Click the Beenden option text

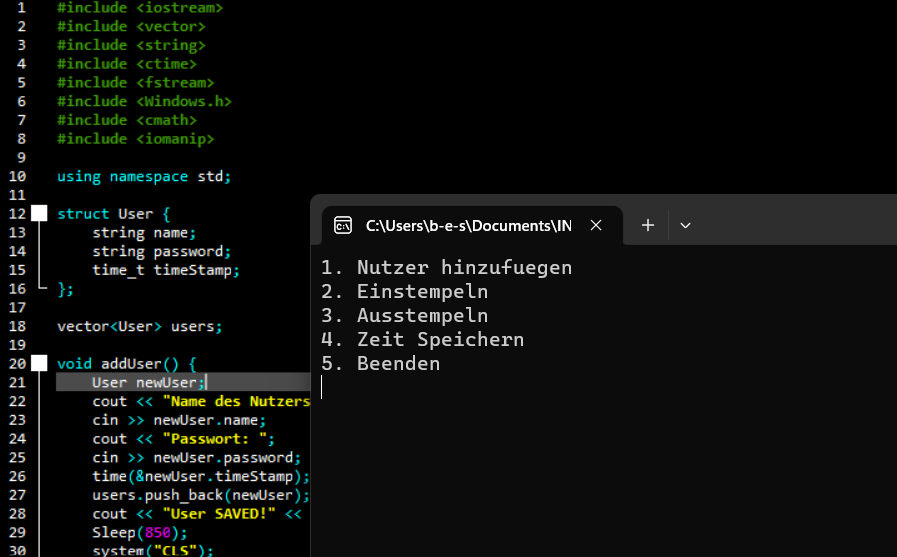[x=398, y=364]
